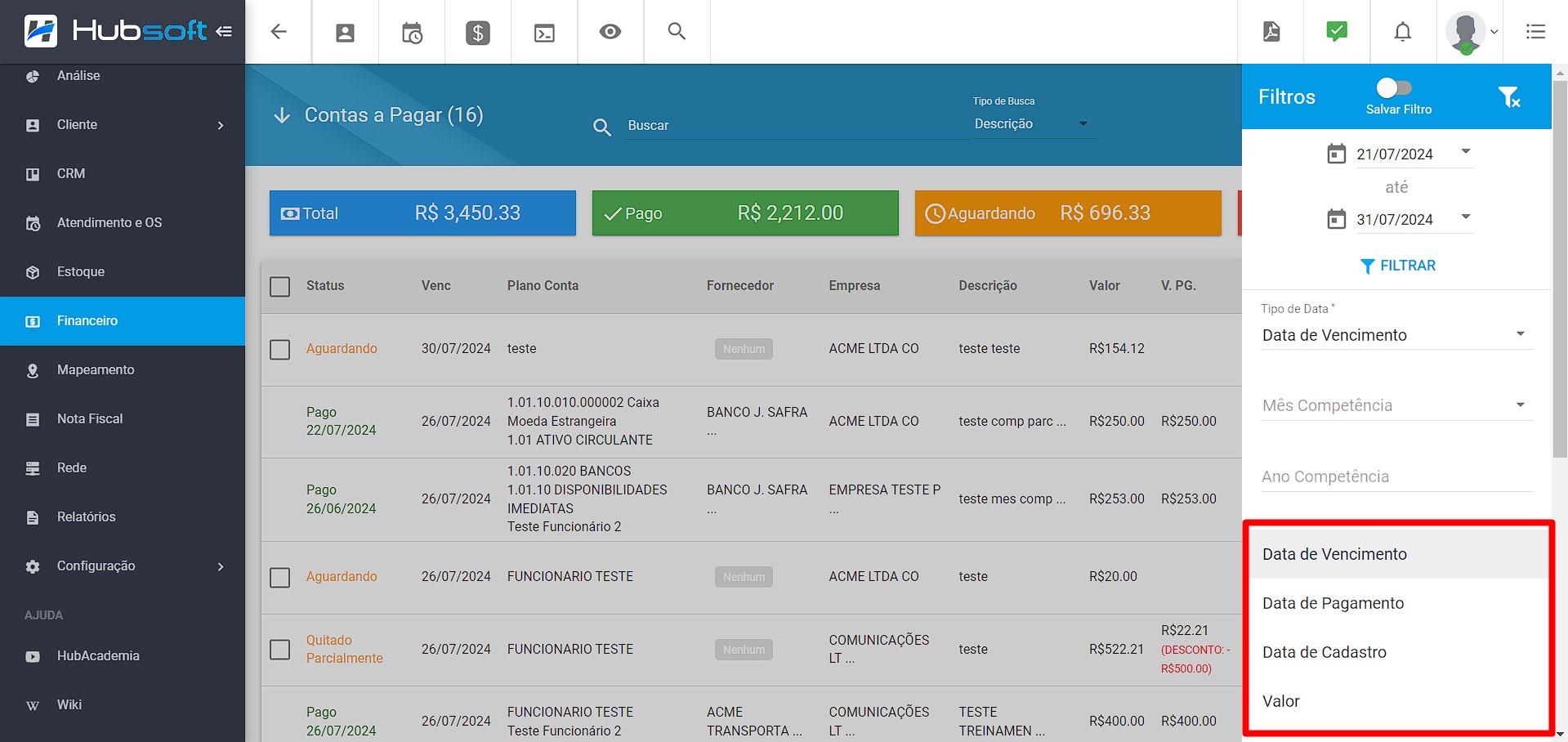Open the Financeiro menu item
This screenshot has height=742, width=1568.
123,321
